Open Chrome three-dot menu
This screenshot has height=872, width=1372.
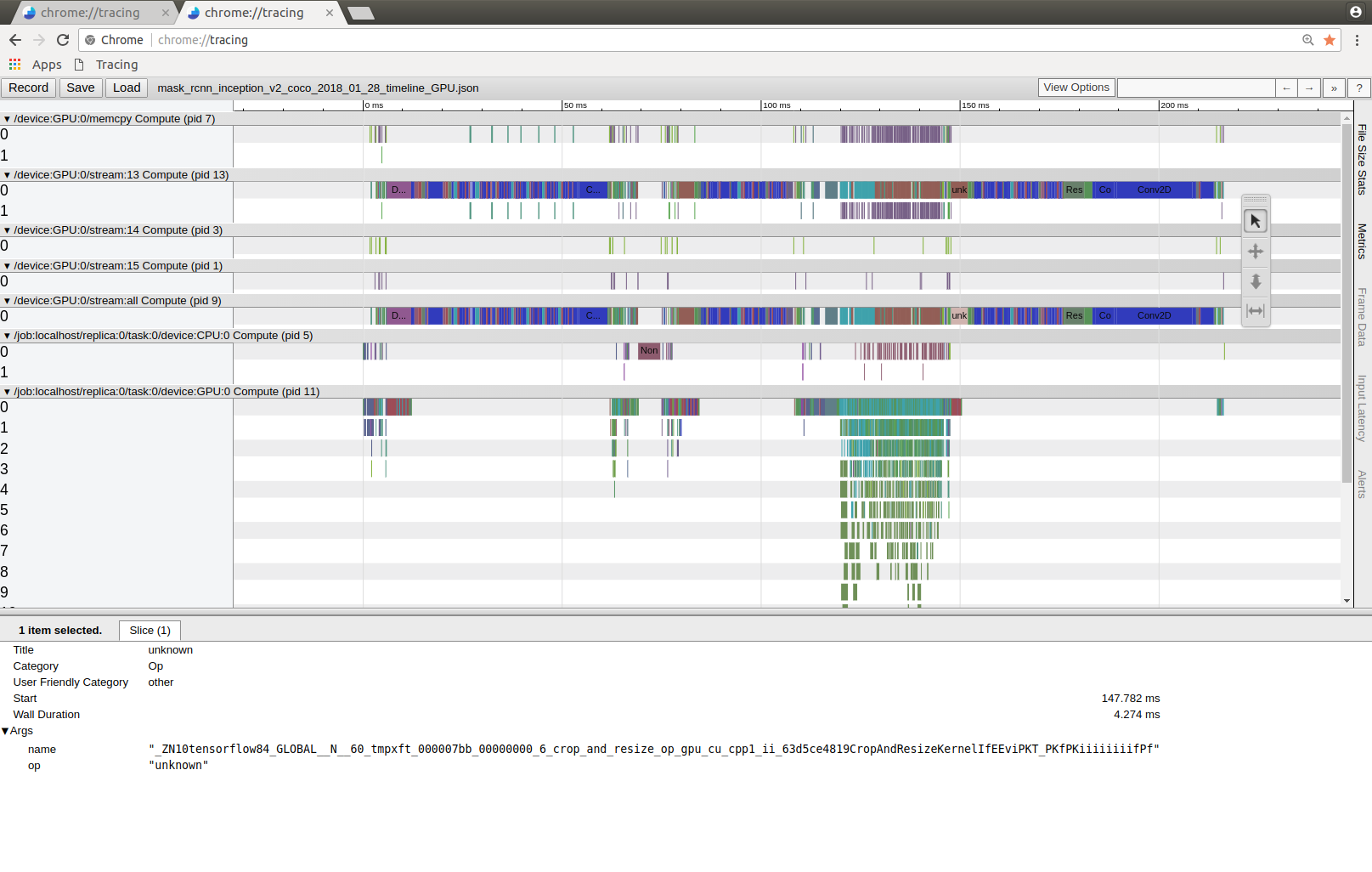[1357, 40]
